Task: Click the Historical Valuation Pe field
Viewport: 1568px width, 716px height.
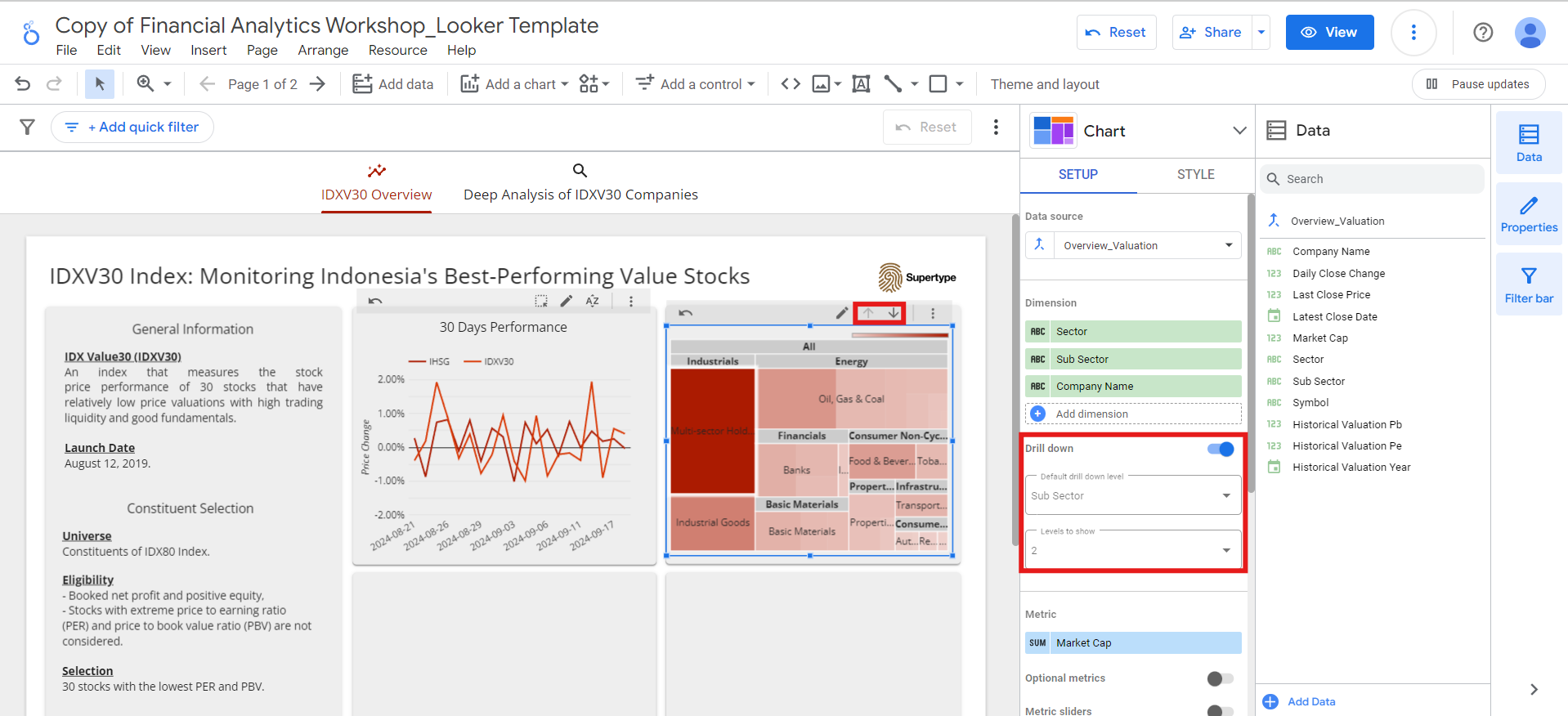Action: click(1346, 445)
